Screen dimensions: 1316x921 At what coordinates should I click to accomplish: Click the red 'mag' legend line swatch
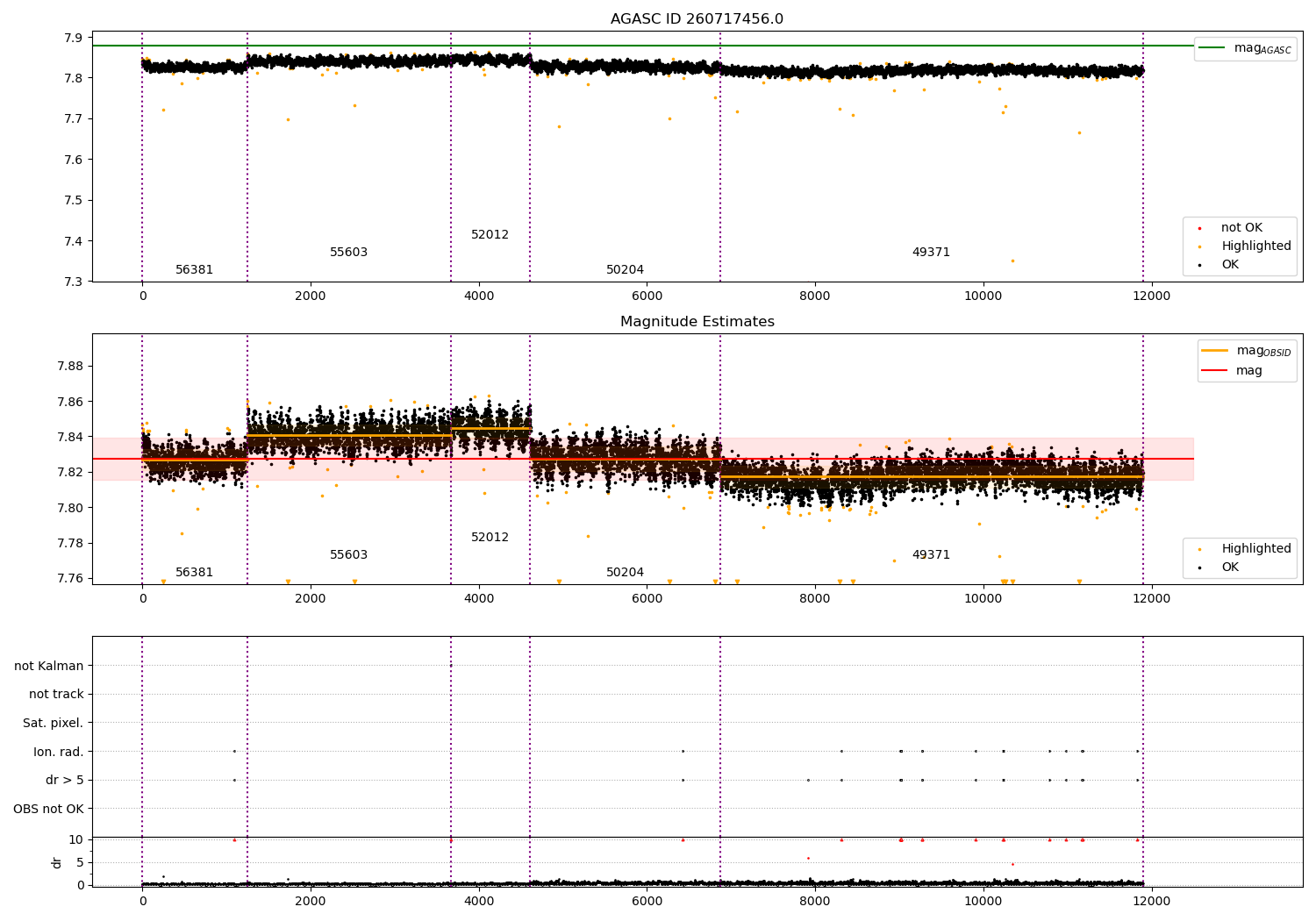click(x=1214, y=371)
